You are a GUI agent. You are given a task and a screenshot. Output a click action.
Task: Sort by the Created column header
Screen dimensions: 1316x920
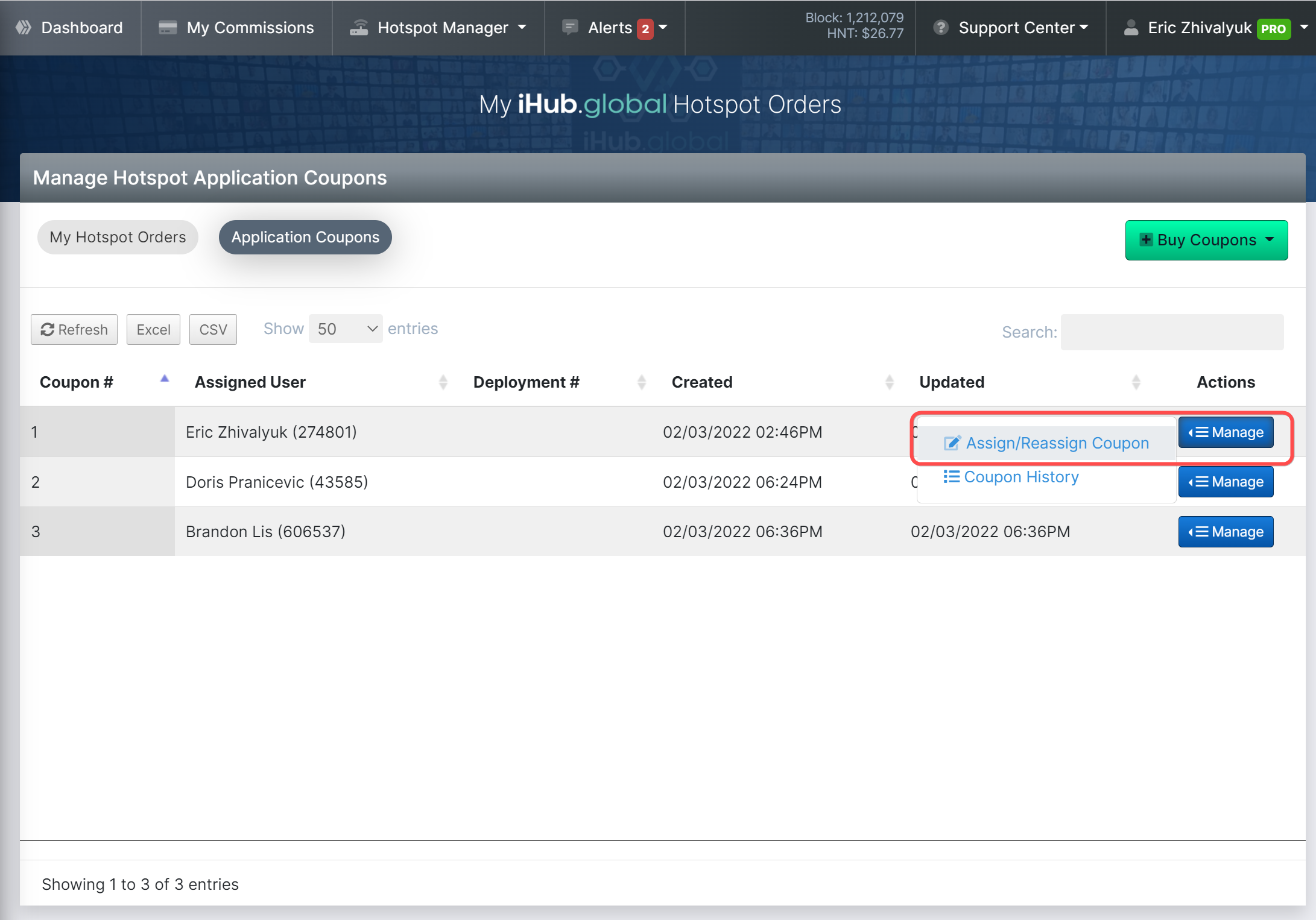click(702, 382)
